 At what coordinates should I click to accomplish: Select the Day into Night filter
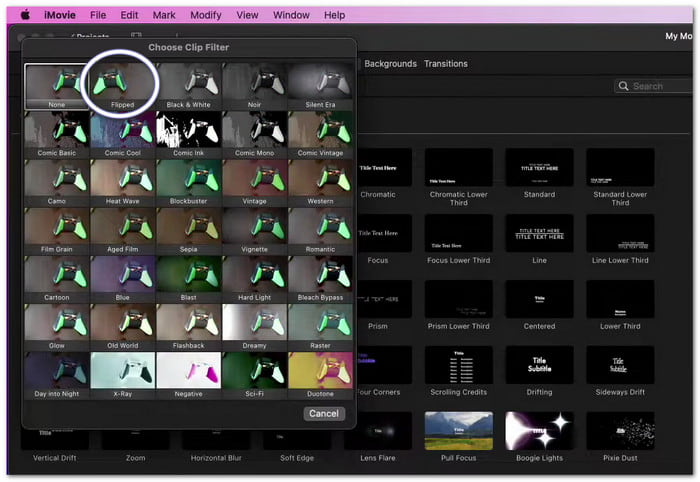coord(57,375)
